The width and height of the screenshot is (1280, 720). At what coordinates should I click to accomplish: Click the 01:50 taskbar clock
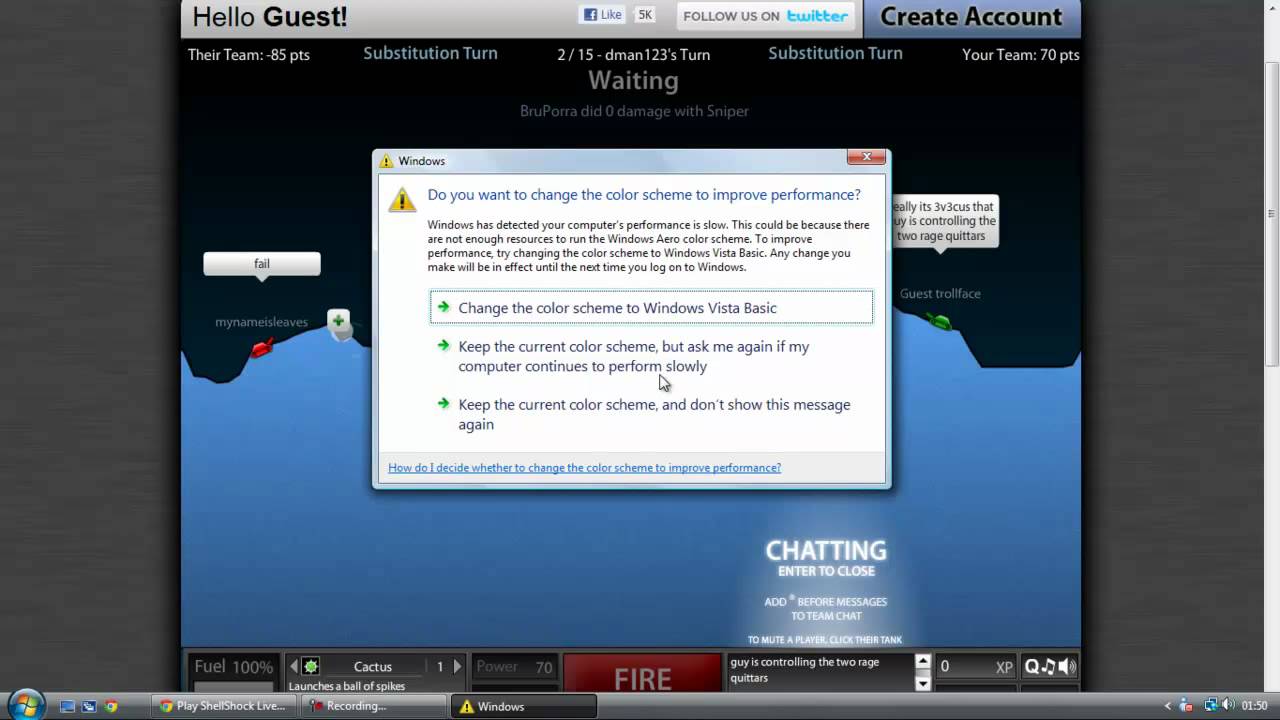click(x=1254, y=706)
